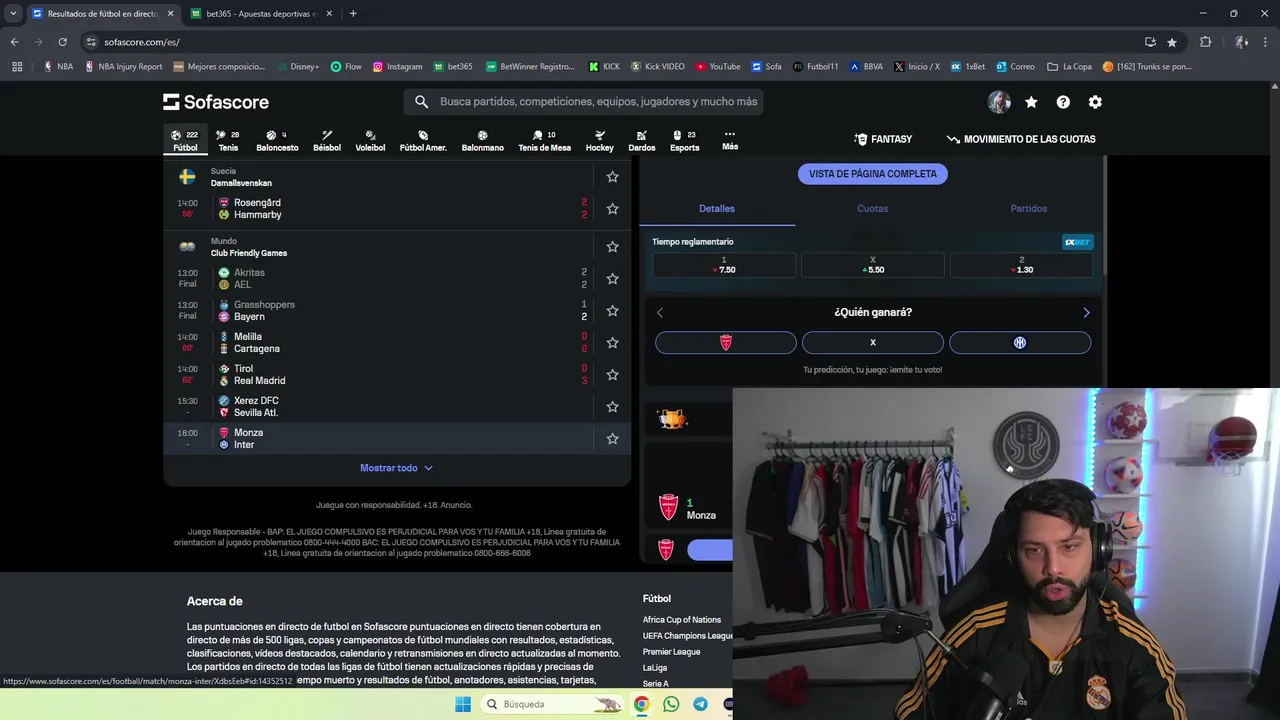
Task: Open the Balonmano sport category
Action: tap(483, 140)
